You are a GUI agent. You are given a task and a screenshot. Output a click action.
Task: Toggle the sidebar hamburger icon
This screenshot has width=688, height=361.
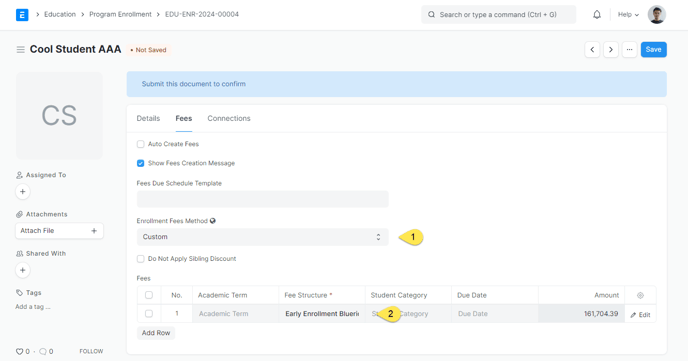pyautogui.click(x=20, y=50)
